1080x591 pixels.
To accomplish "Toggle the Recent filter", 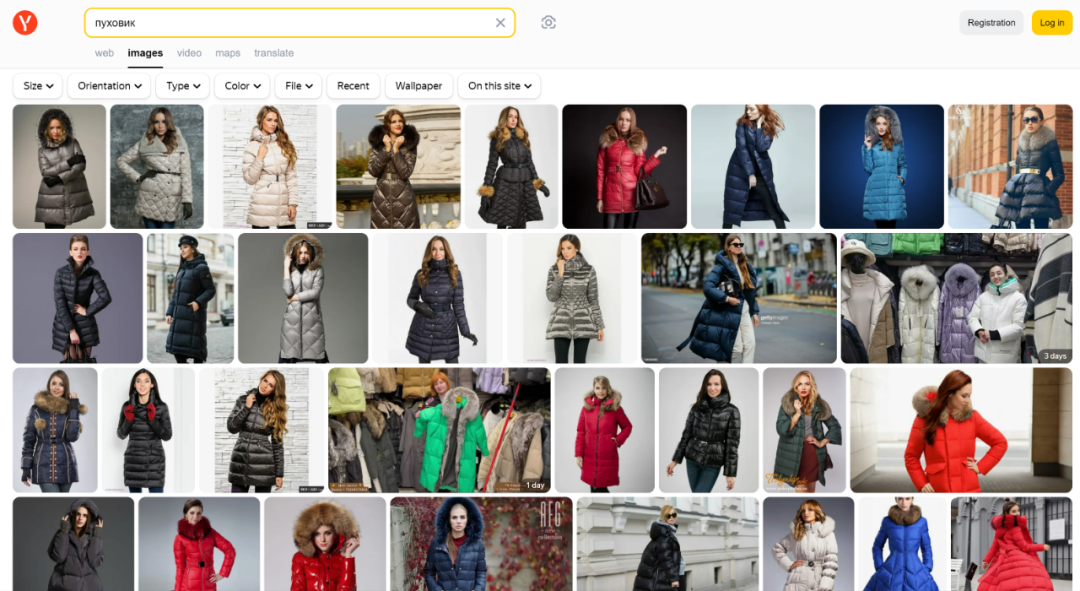I will point(353,86).
